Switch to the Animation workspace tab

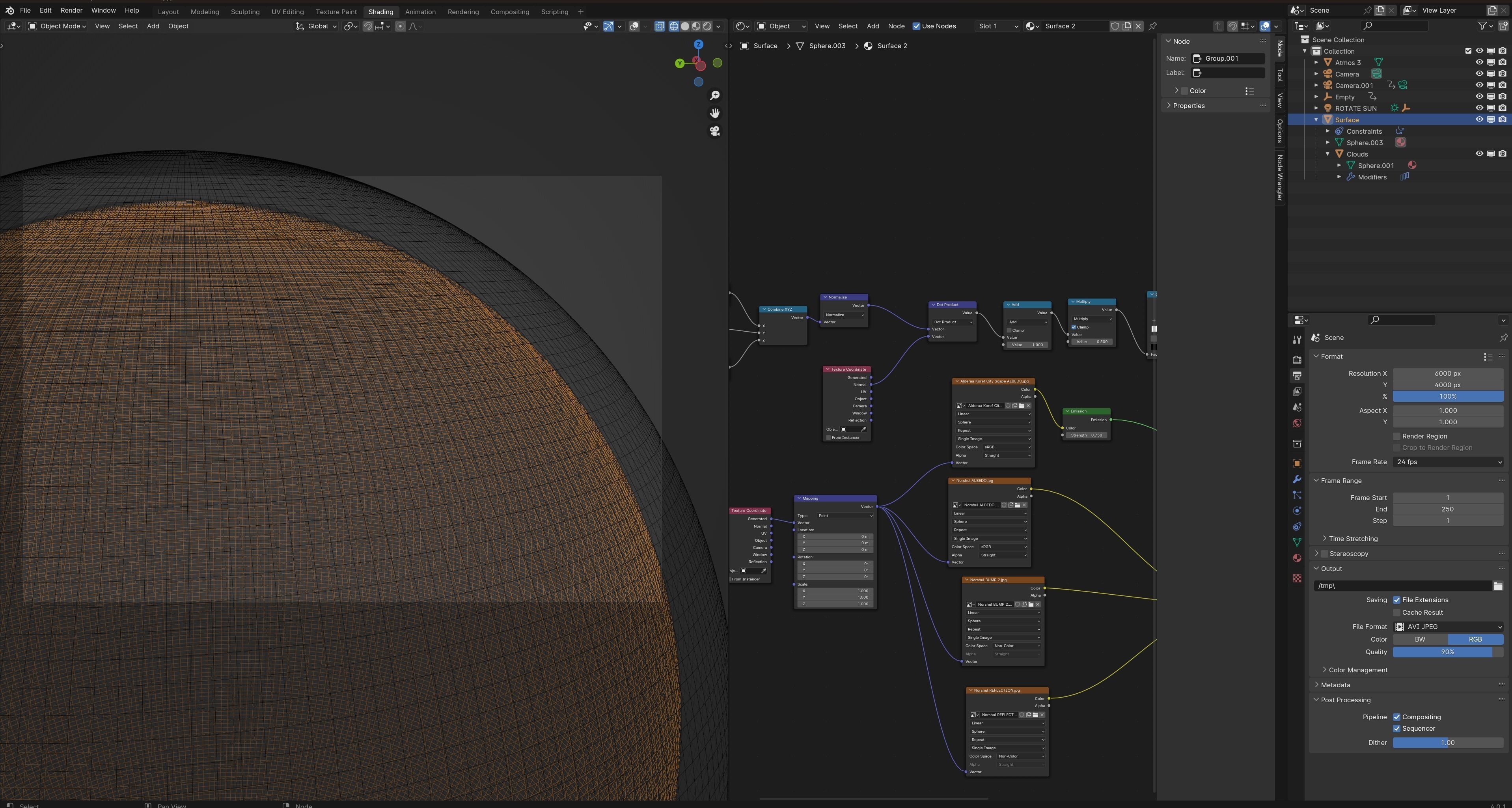(x=420, y=12)
